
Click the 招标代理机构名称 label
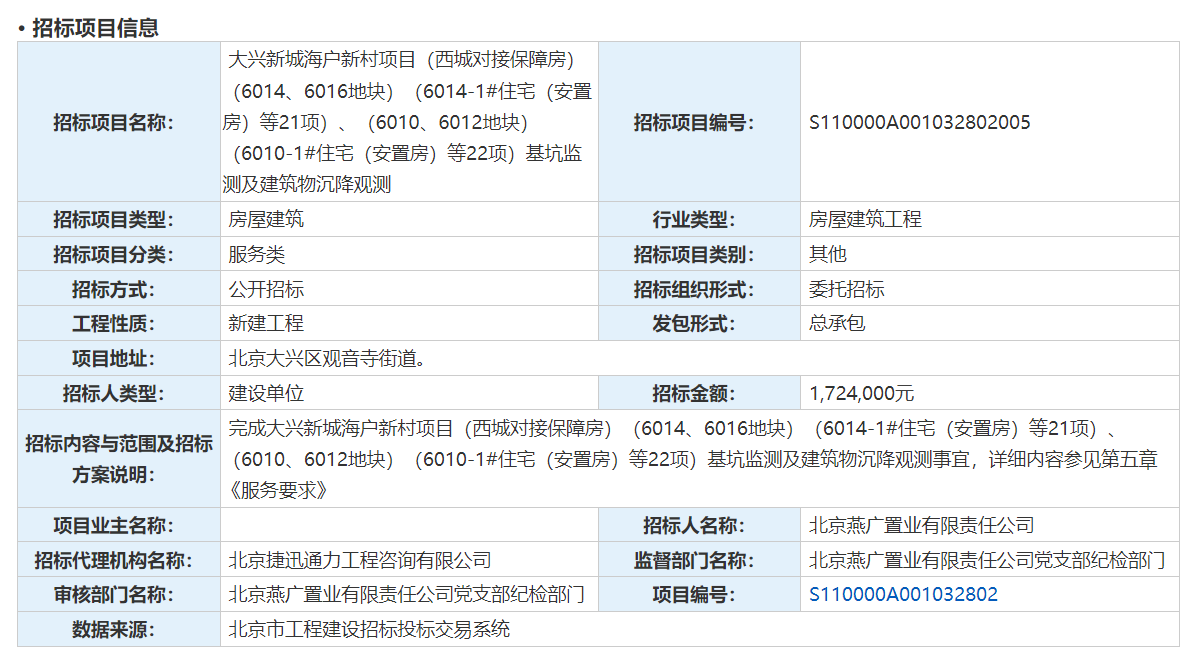(x=113, y=561)
